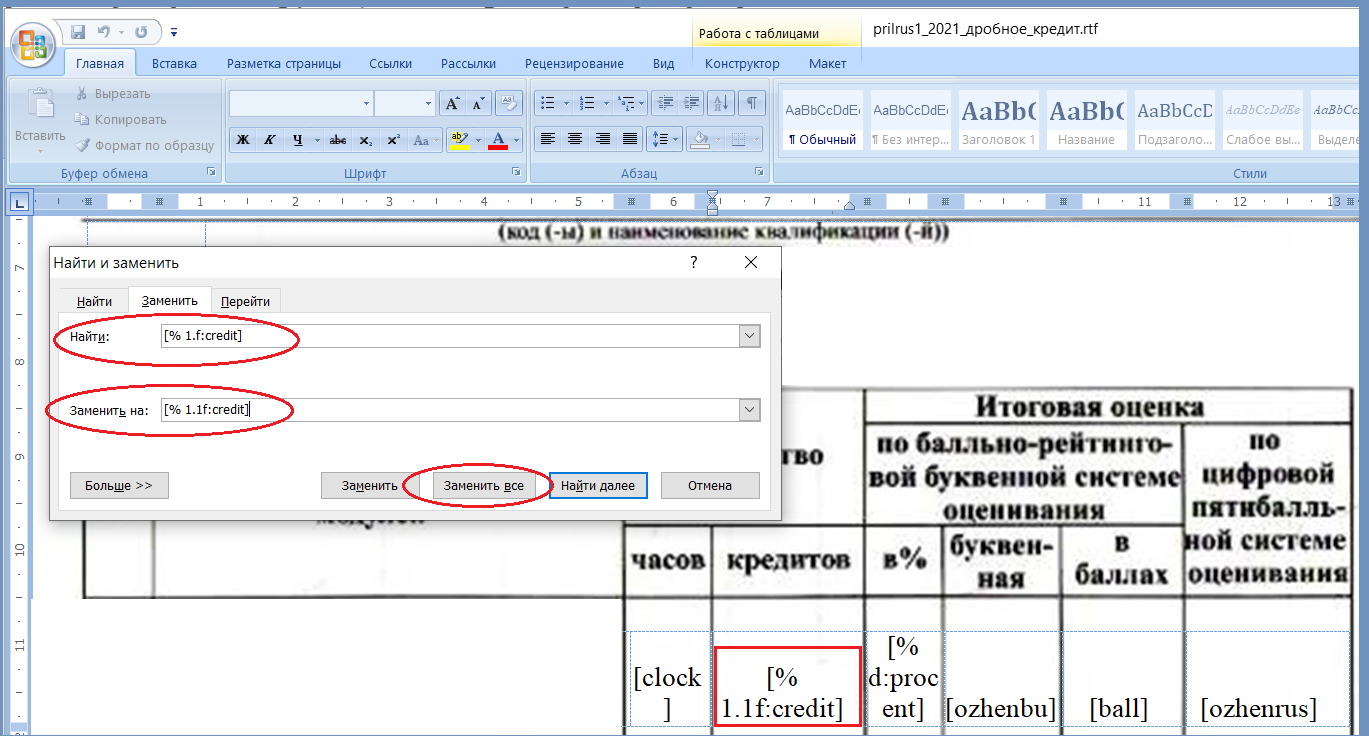
Task: Switch to the Рецензирование ribbon tab
Action: (574, 63)
